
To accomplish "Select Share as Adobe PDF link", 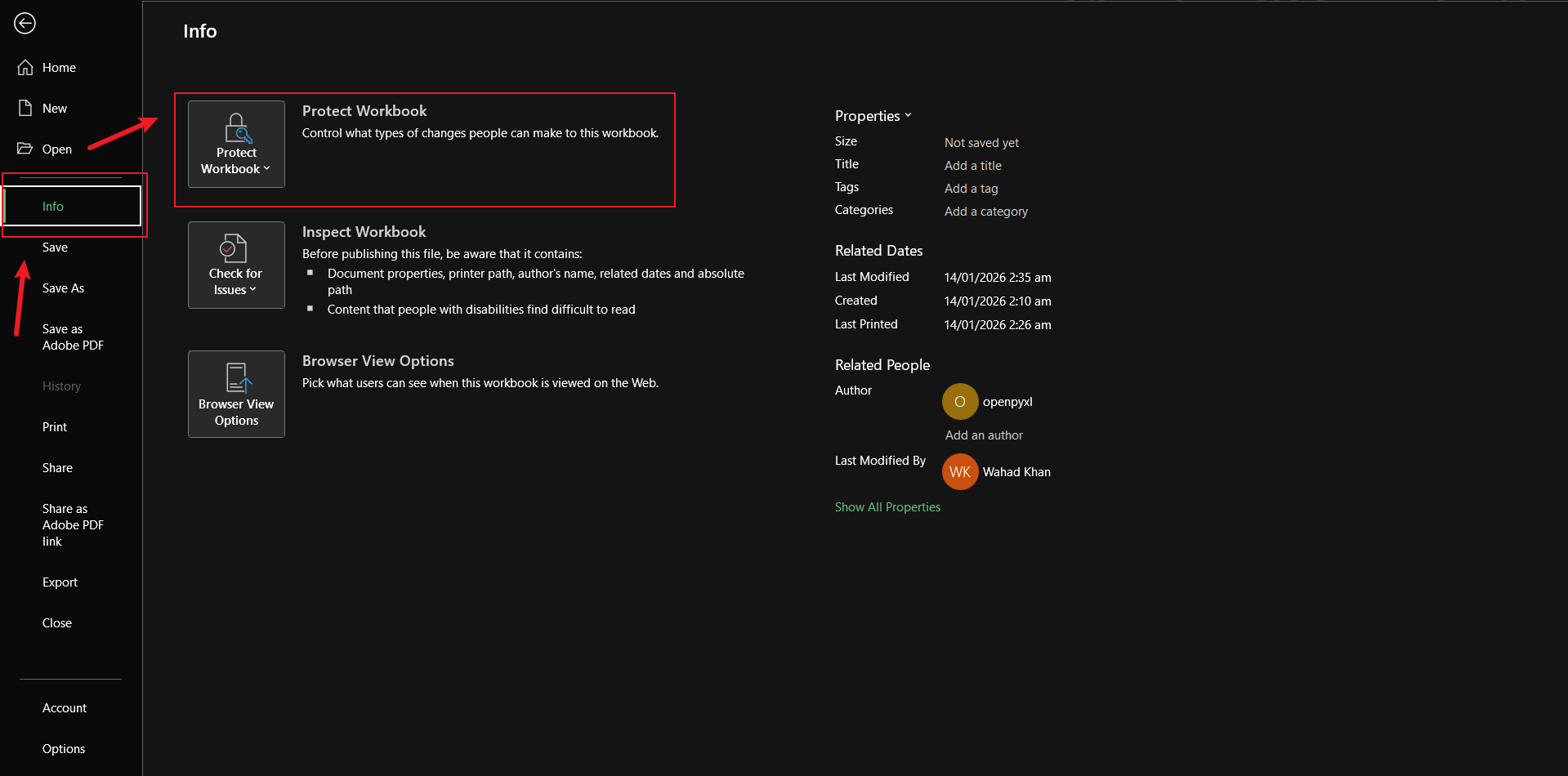I will tap(73, 525).
